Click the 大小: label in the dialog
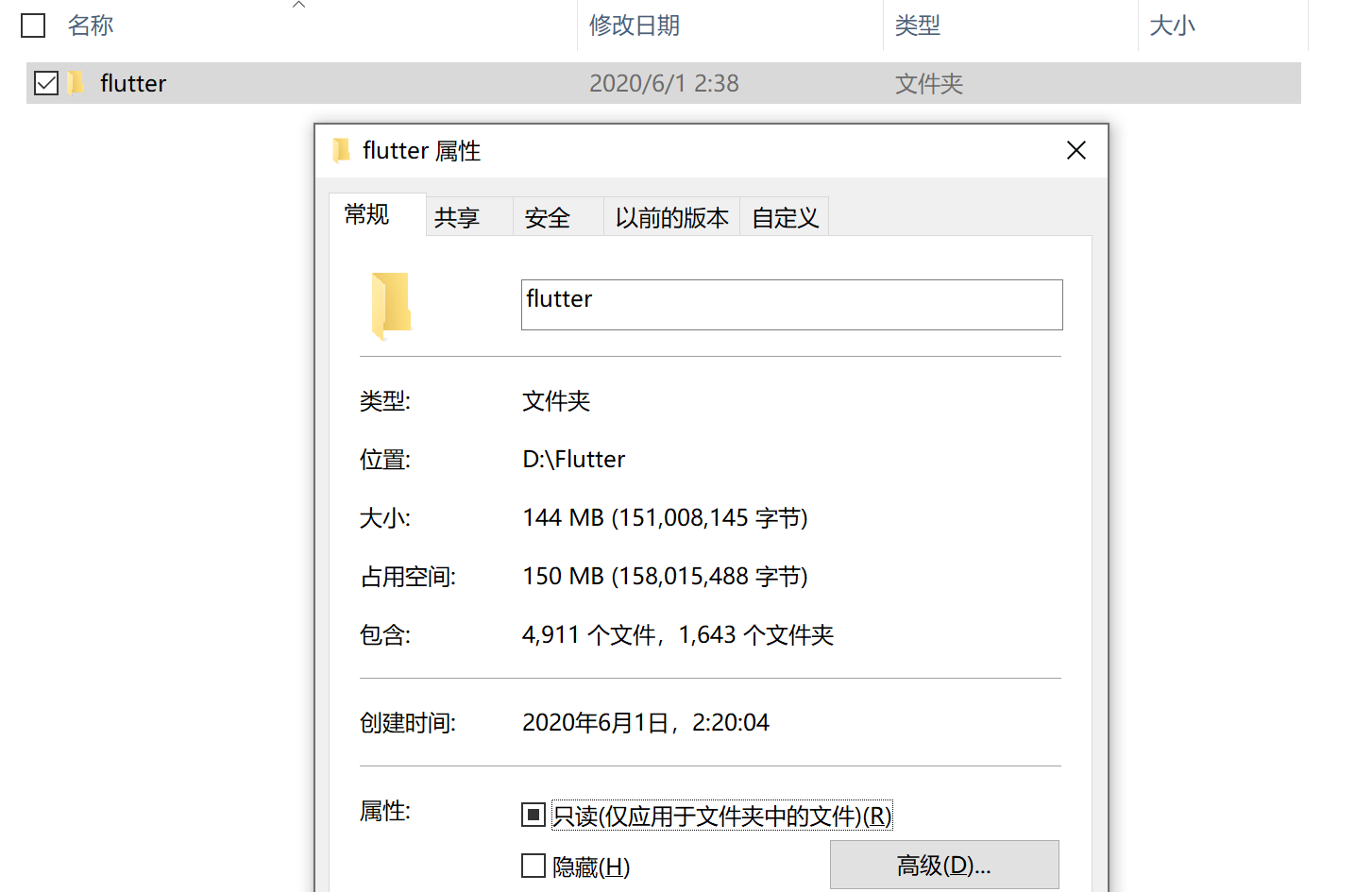The height and width of the screenshot is (892, 1372). [x=385, y=518]
